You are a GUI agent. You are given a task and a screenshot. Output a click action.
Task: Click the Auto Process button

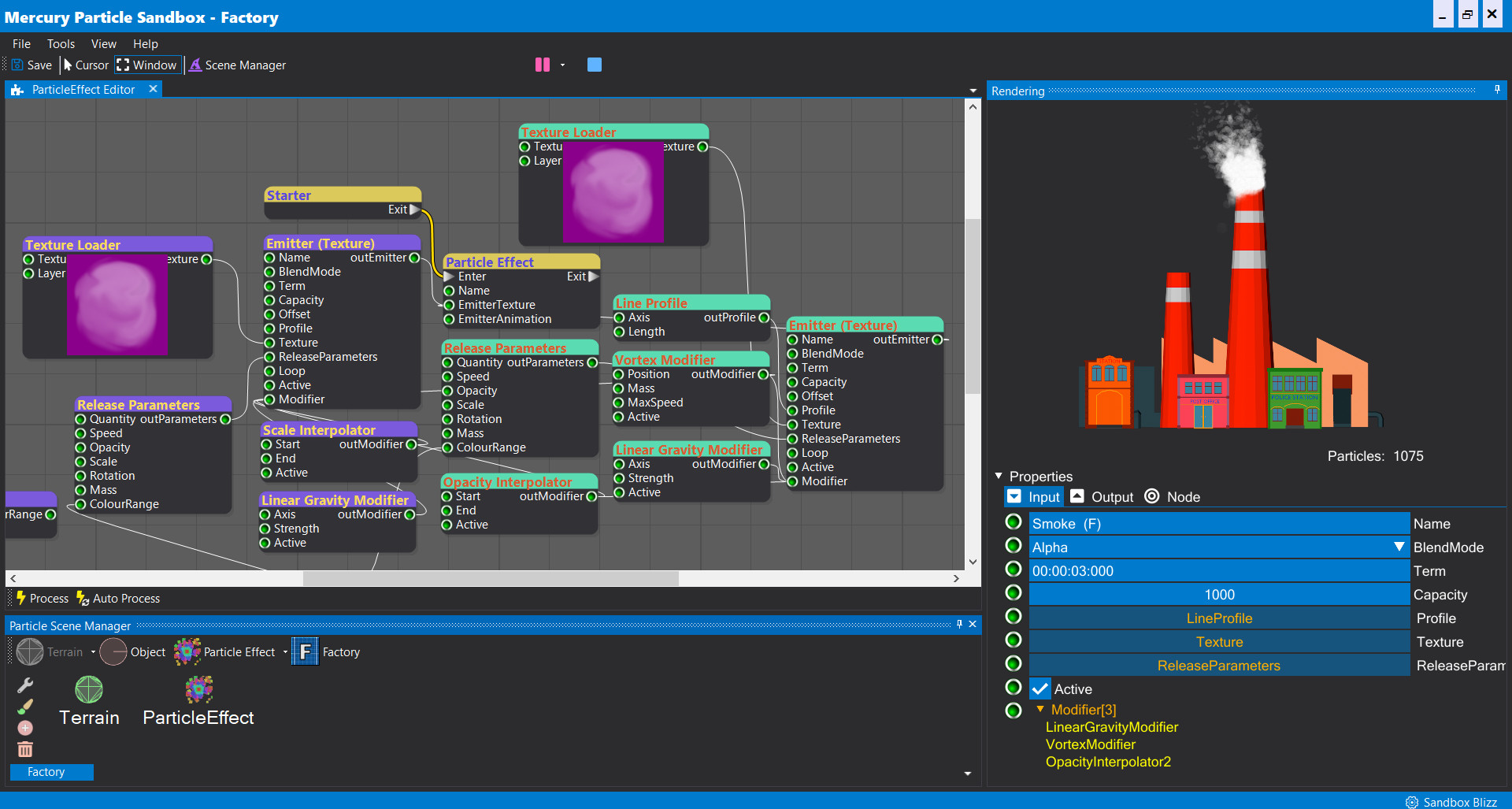pyautogui.click(x=117, y=598)
